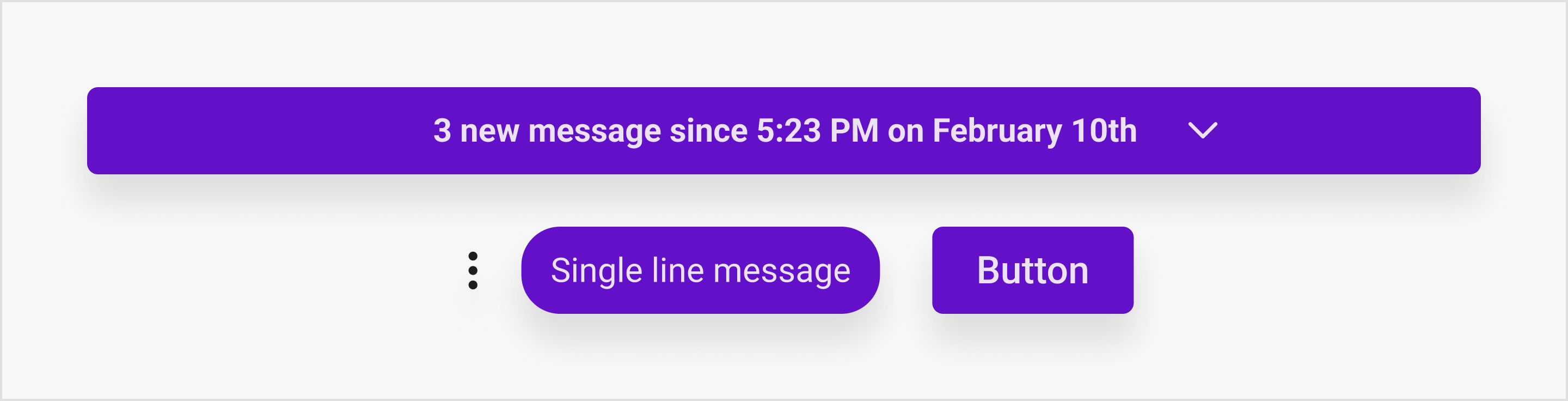Click the three dots beside Single line message
Viewport: 1568px width, 401px height.
point(473,271)
